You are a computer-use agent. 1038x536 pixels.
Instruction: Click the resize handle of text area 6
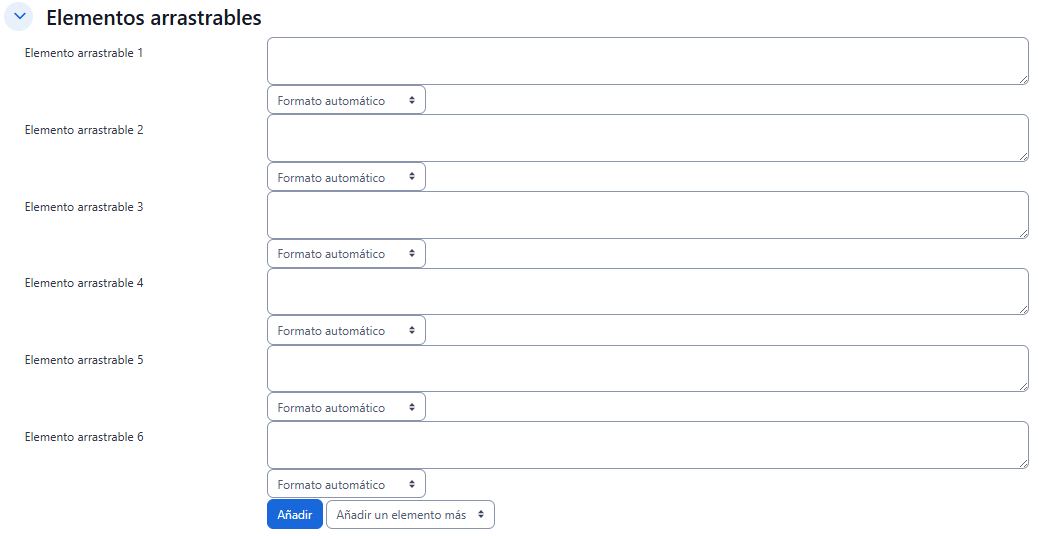1023,463
